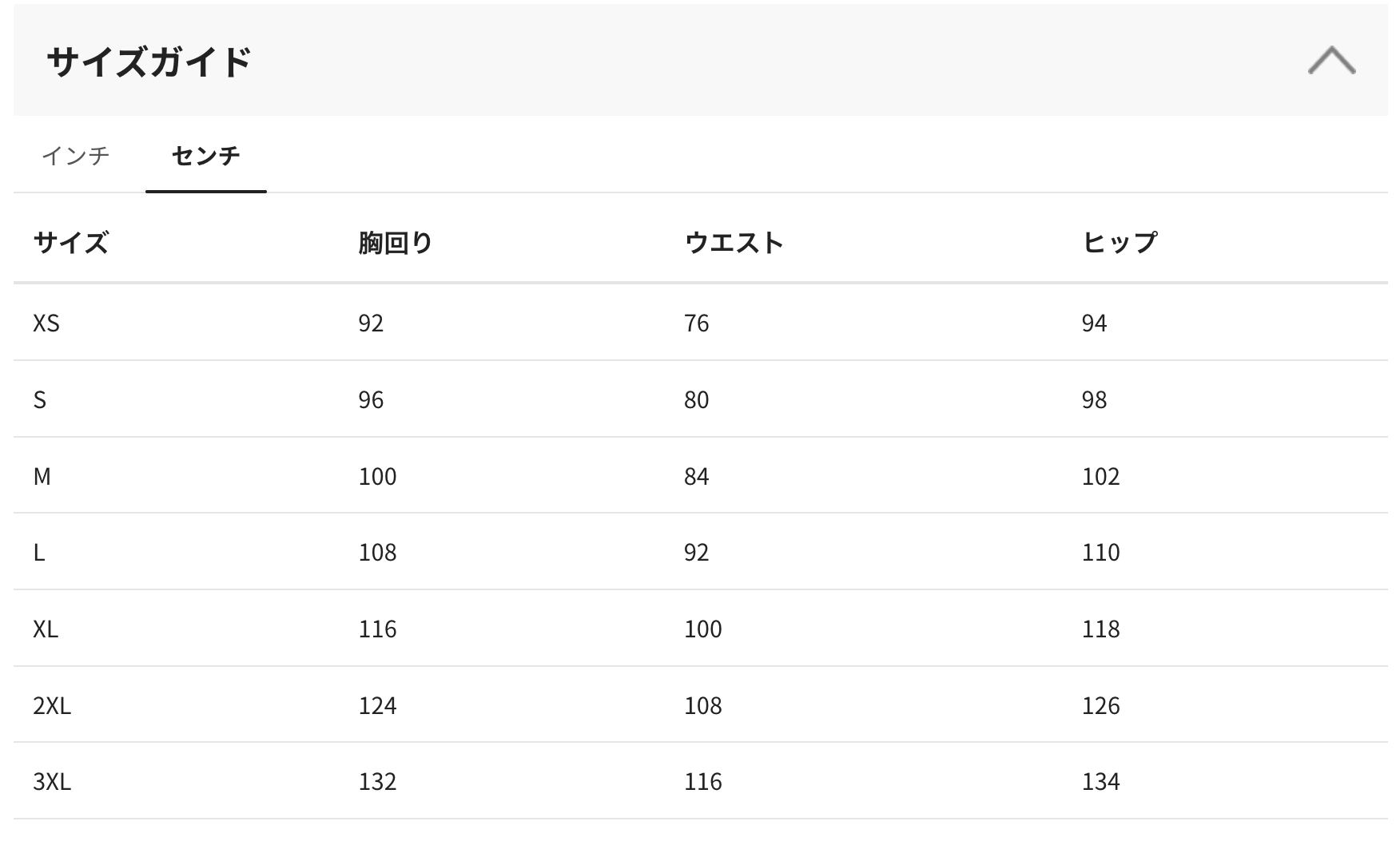Select the M size row label
Image resolution: width=1400 pixels, height=845 pixels.
pos(42,476)
